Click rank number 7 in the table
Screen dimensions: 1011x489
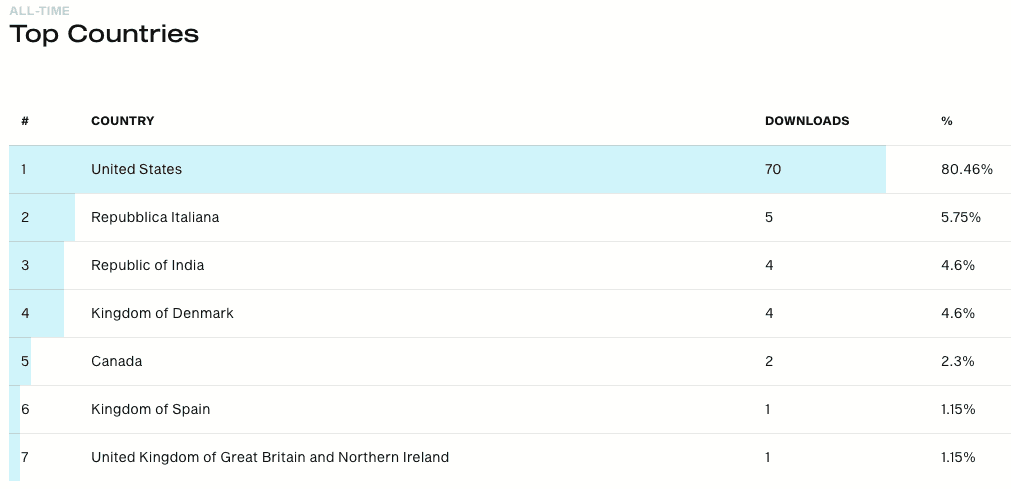click(x=25, y=457)
